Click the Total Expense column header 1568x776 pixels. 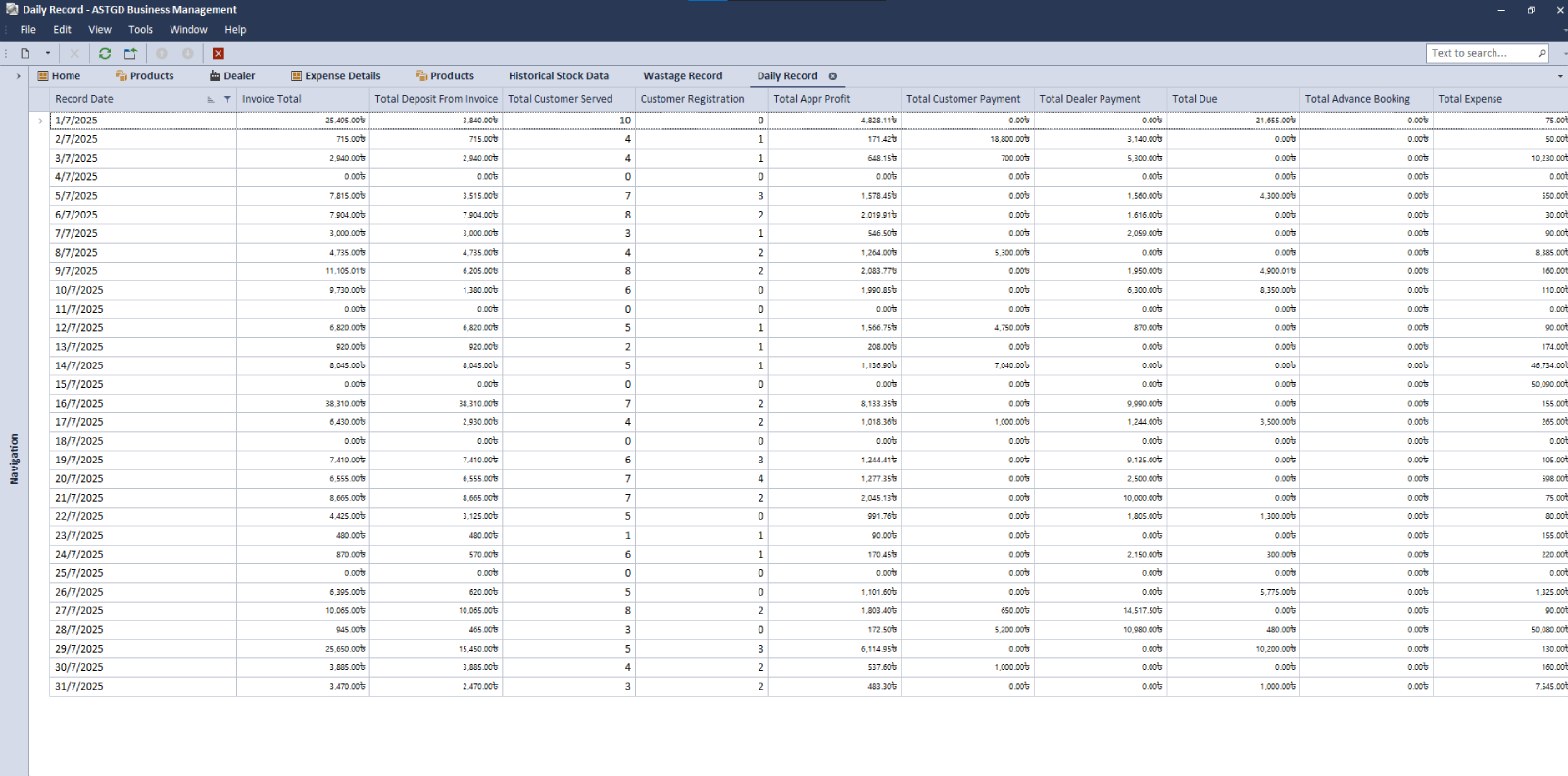pos(1500,99)
